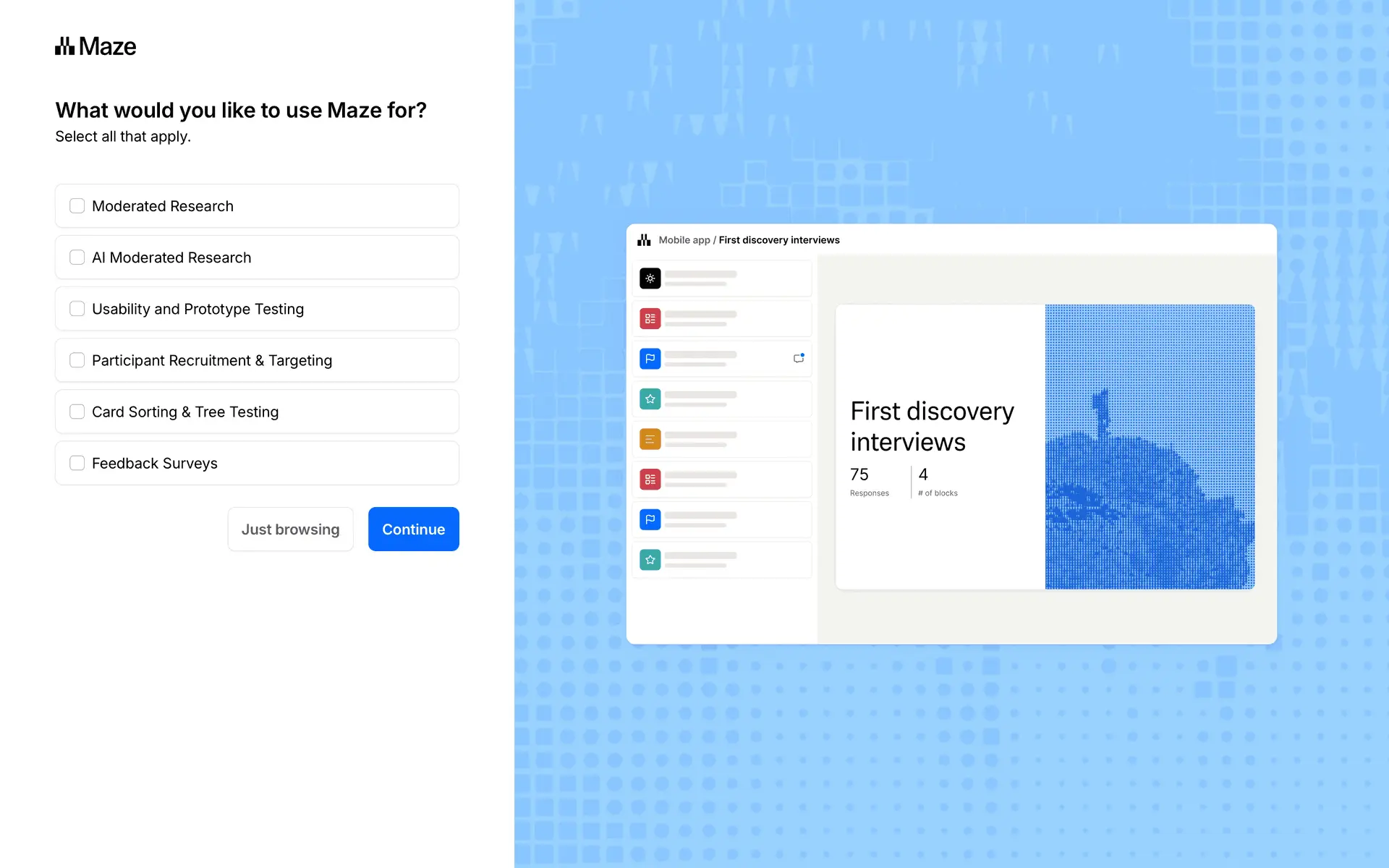Image resolution: width=1389 pixels, height=868 pixels.
Task: Click the comment notification icon in block list
Action: tap(799, 358)
